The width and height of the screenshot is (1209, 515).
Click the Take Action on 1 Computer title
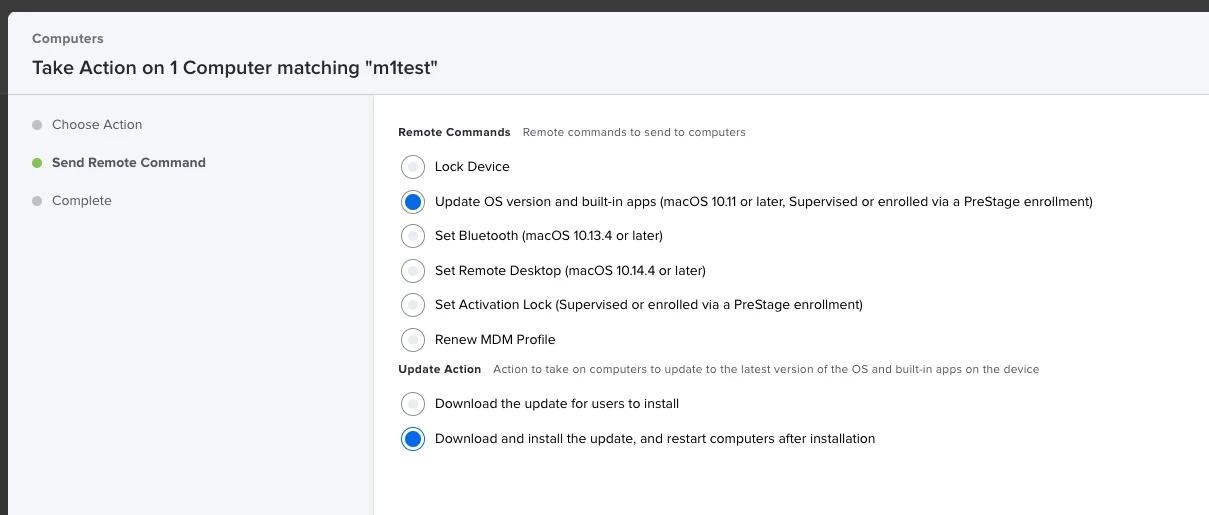point(235,68)
